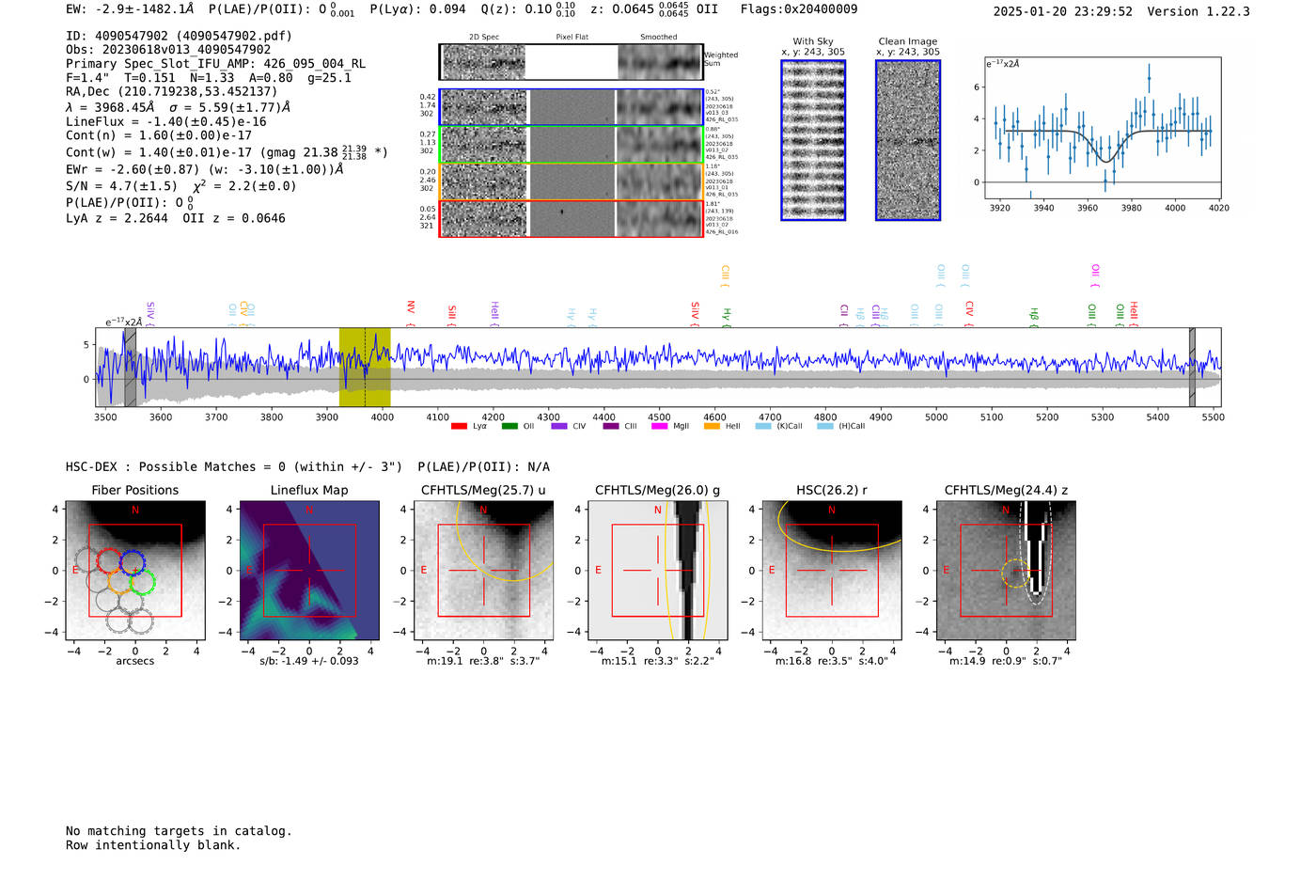The height and width of the screenshot is (896, 1316).
Task: Click the EW: -2.9±-1482.1Å header text
Action: click(x=130, y=9)
